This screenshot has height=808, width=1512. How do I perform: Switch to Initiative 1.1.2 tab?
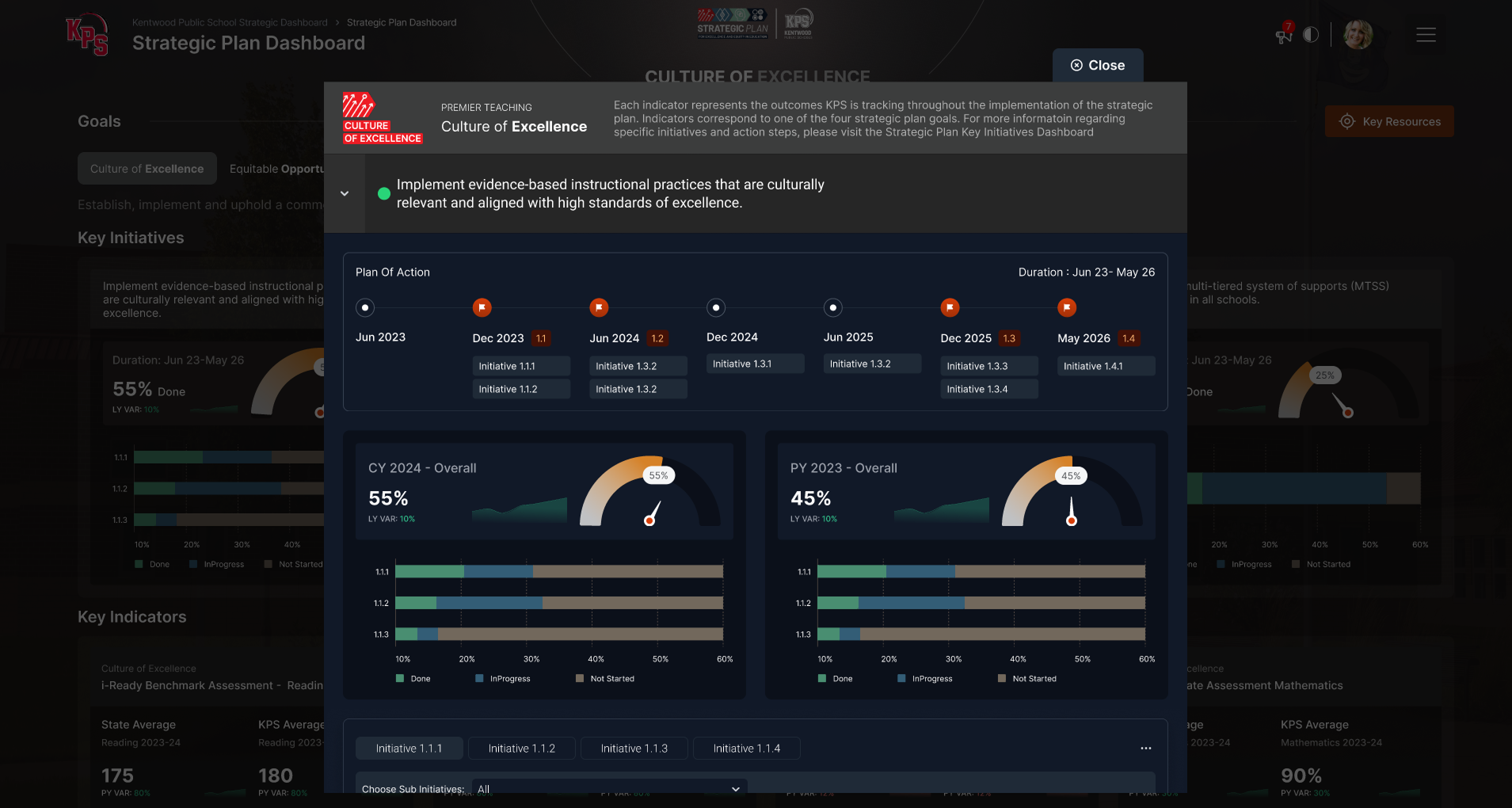522,749
